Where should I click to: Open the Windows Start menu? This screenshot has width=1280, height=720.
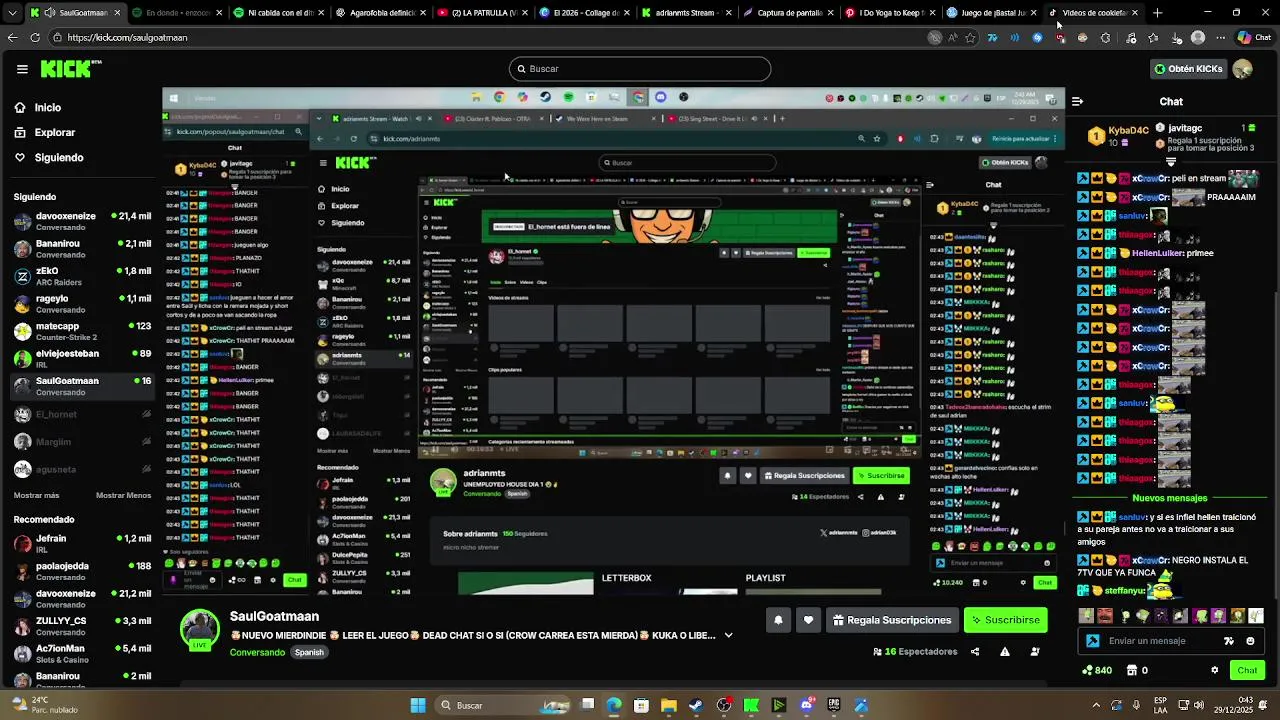coord(418,705)
